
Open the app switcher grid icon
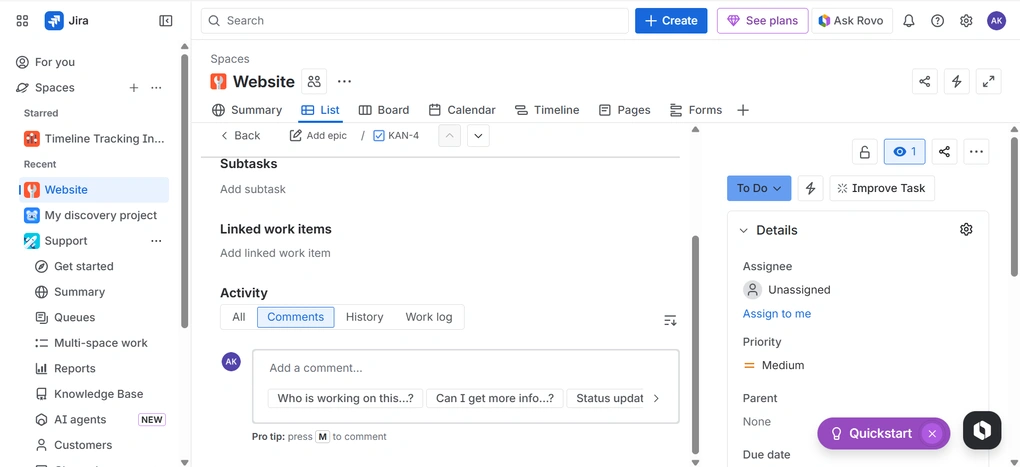coord(22,21)
